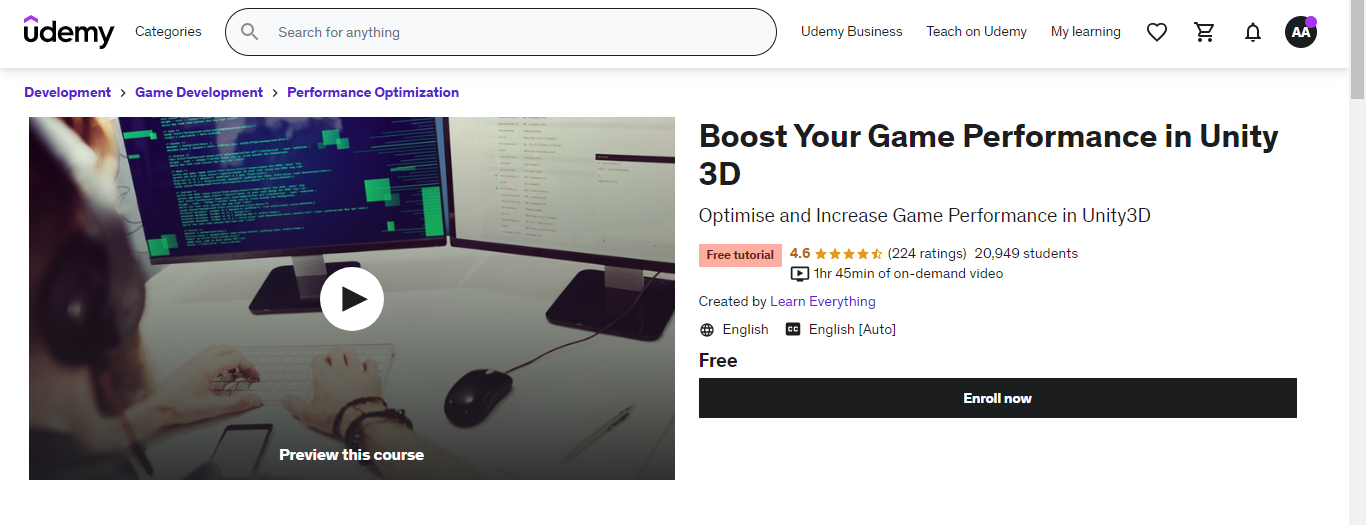Open the wishlist heart icon
The image size is (1366, 525).
1157,32
